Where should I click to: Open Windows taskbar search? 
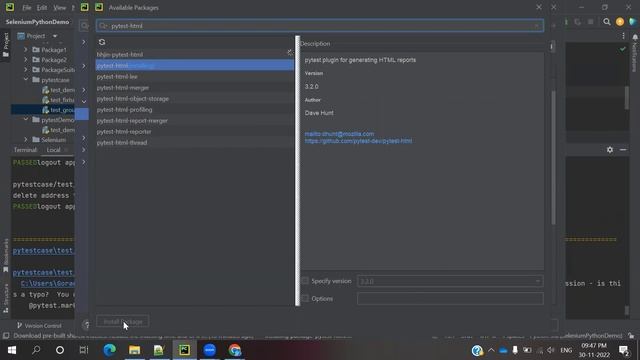pyautogui.click(x=36, y=350)
